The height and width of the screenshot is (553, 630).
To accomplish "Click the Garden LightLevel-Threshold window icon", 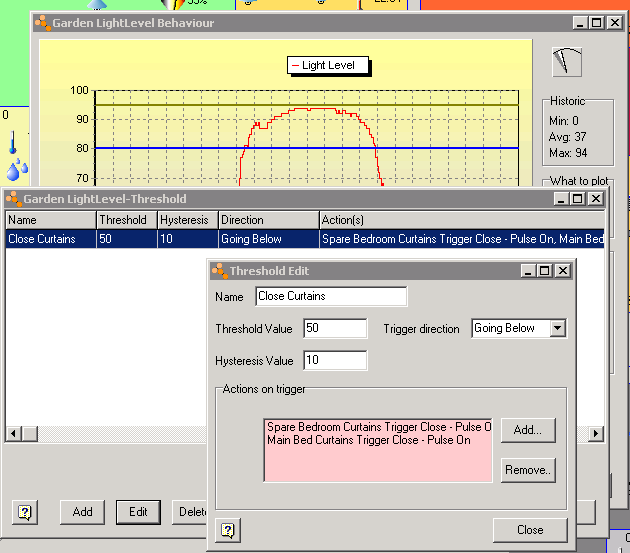I will pos(13,199).
